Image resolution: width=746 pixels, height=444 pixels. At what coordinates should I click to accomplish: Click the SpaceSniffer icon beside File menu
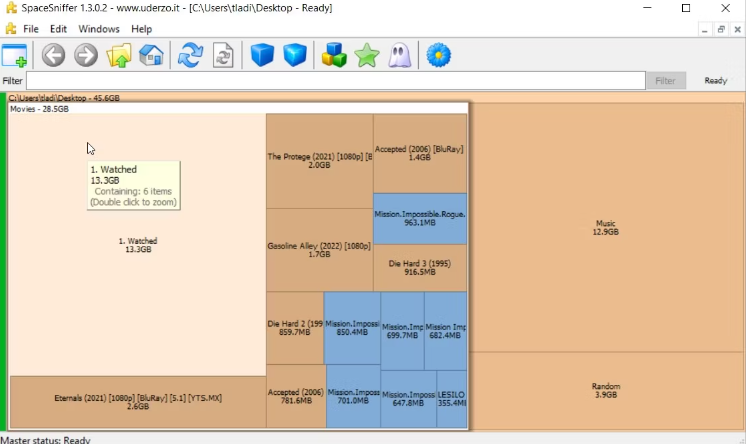pos(10,29)
